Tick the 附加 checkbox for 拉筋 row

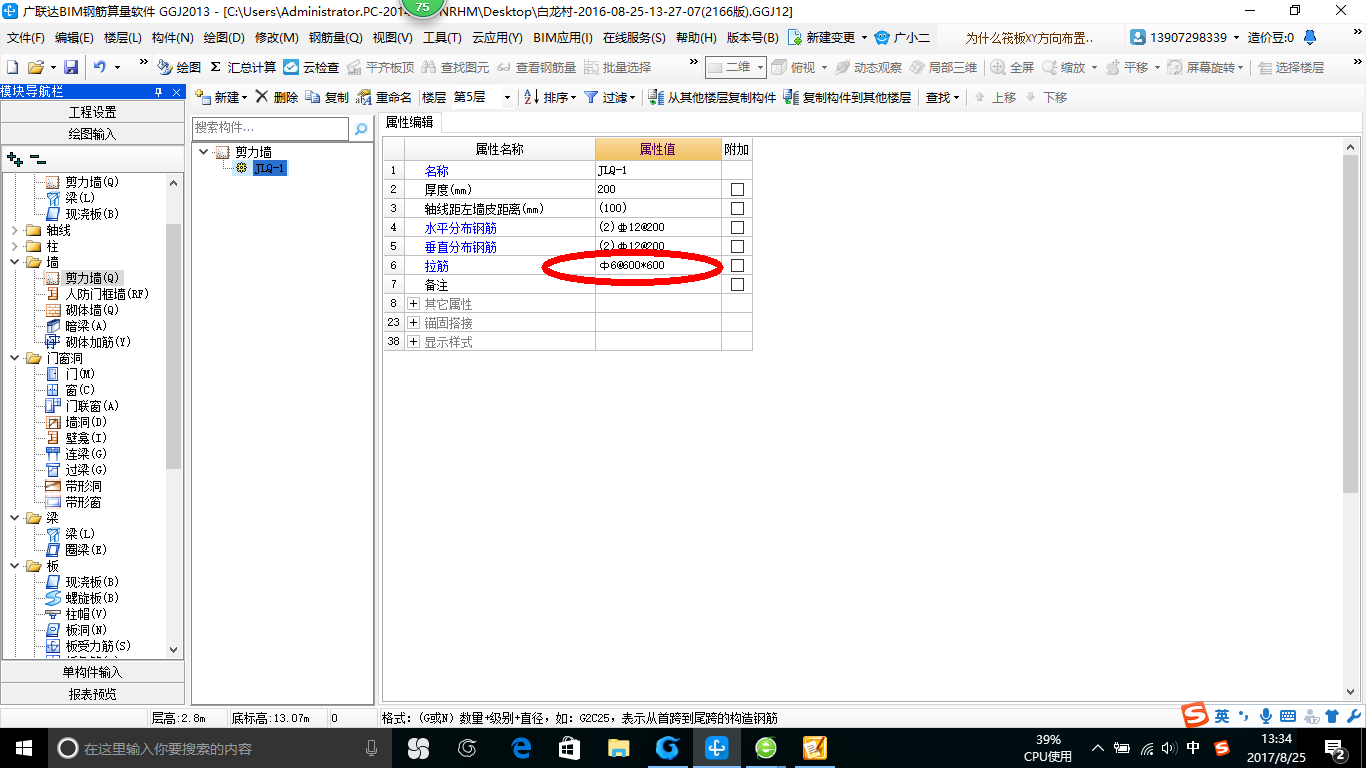pyautogui.click(x=737, y=266)
